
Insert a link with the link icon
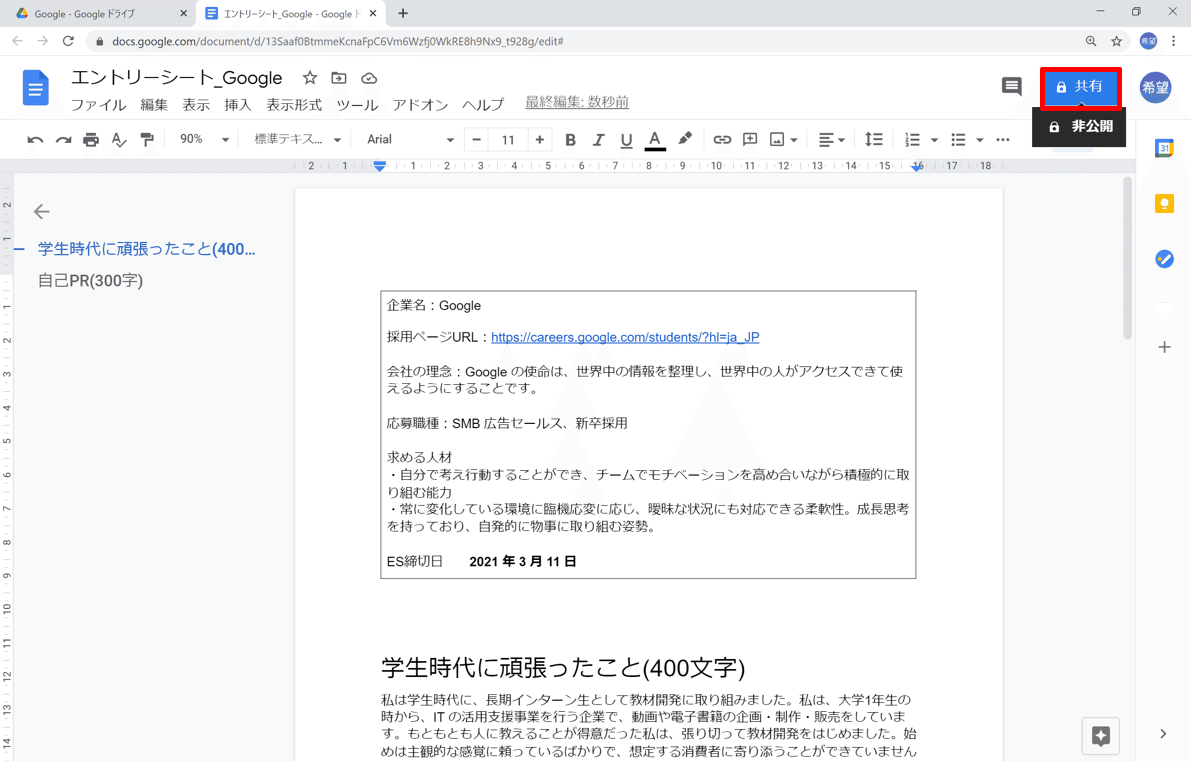point(722,139)
